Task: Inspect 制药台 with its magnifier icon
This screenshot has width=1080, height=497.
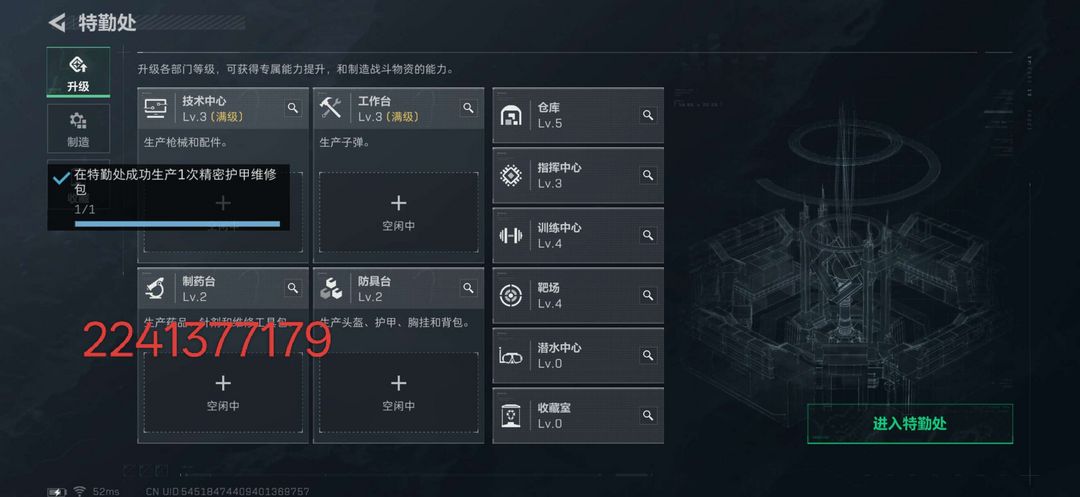Action: tap(293, 288)
